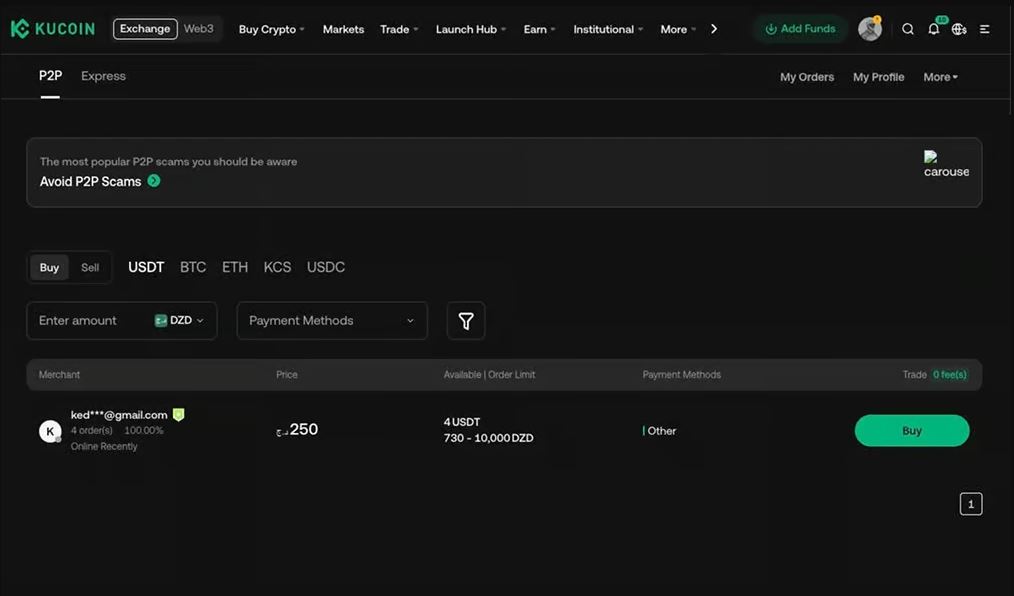Click the Merchant column header
Screen dimensions: 1014x596
59,375
